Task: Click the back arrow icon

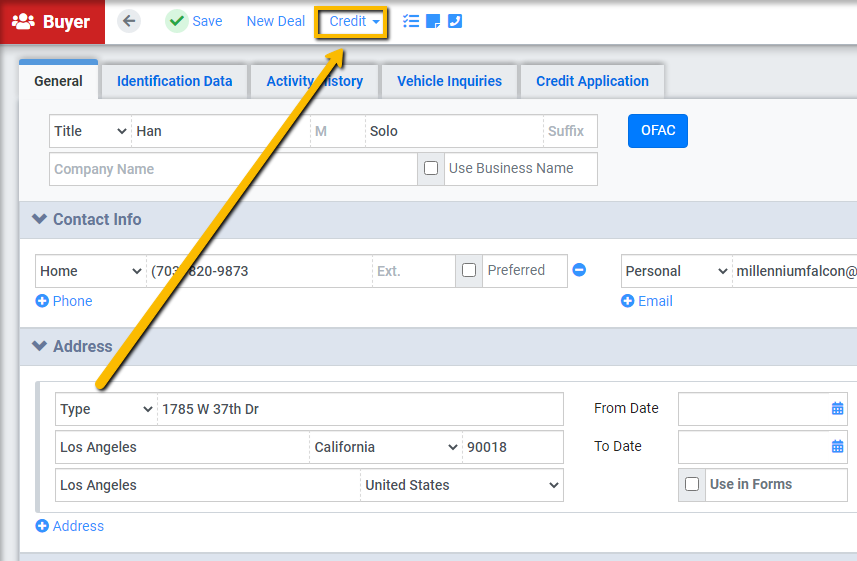Action: (129, 21)
